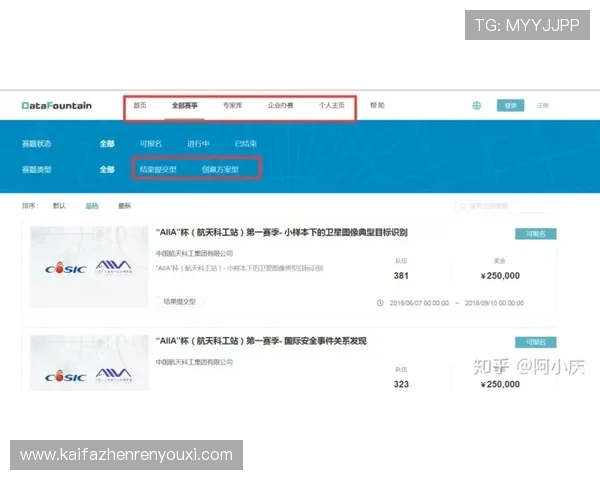Image resolution: width=600 pixels, height=480 pixels.
Task: Filter competitions by 可报名 status
Action: [151, 144]
